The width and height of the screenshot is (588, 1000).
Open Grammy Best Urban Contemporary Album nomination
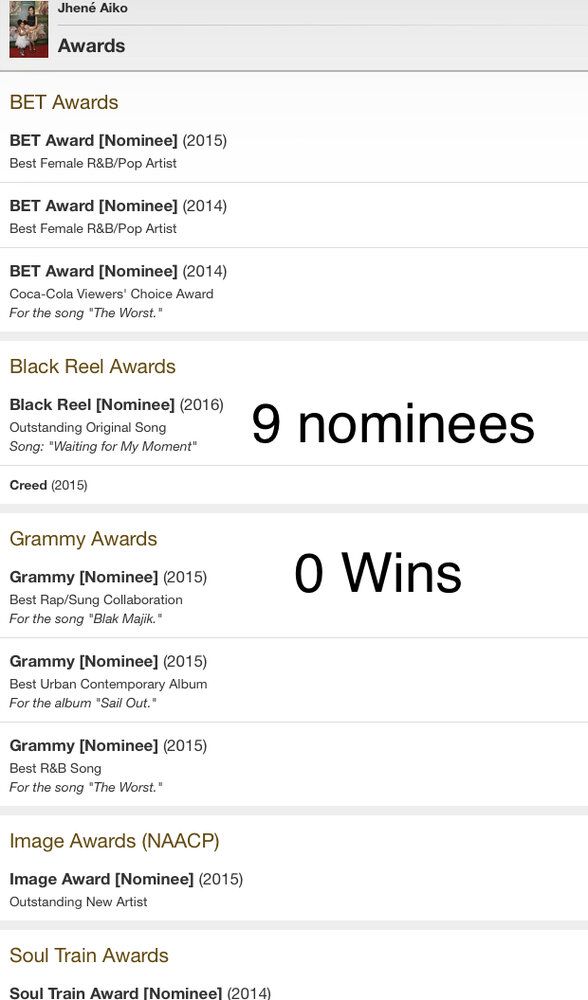coord(294,681)
